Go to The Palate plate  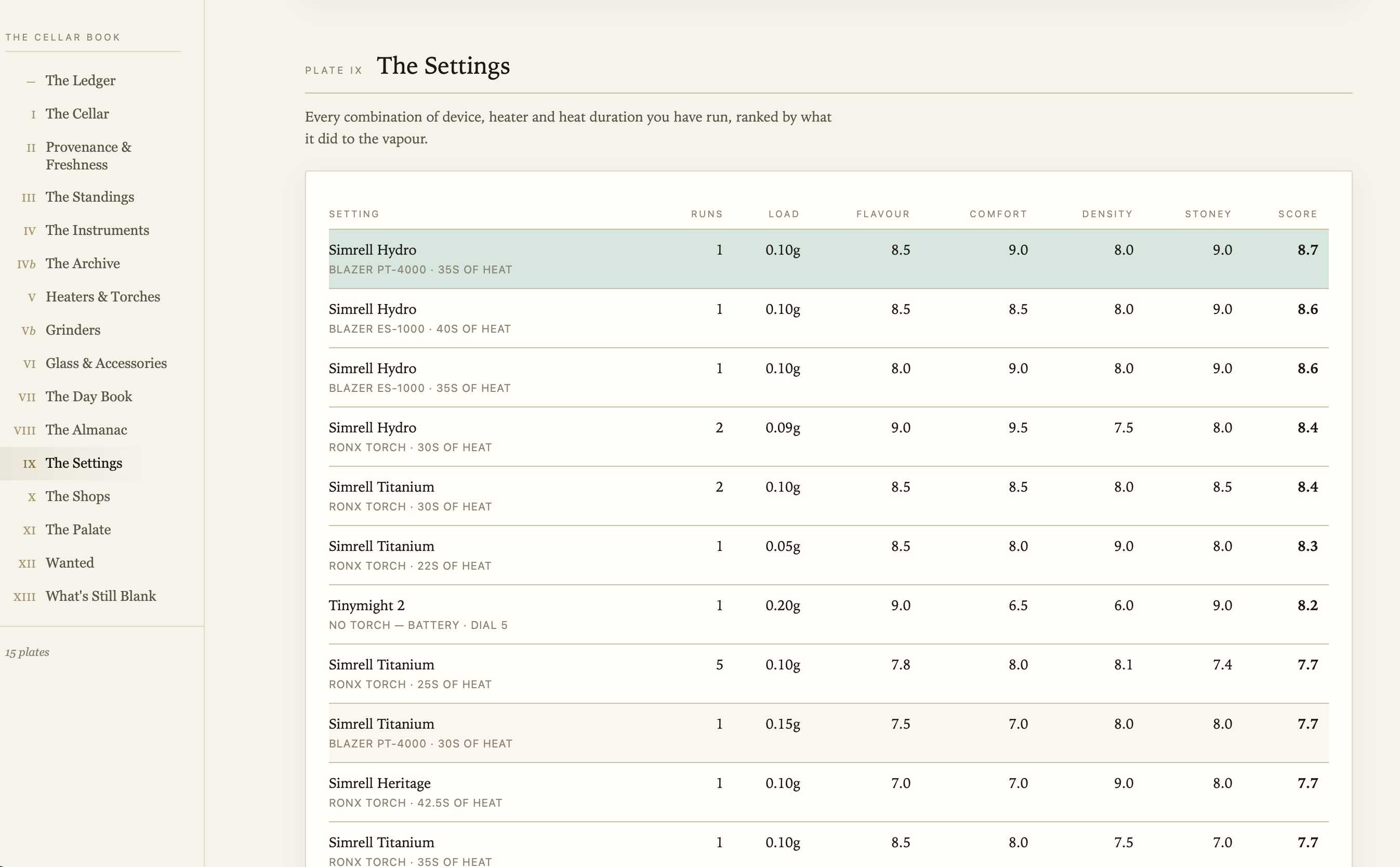click(78, 529)
